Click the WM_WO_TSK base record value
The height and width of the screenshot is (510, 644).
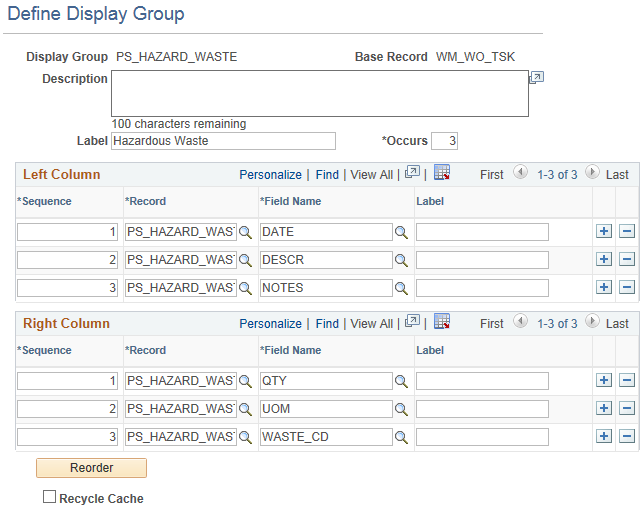tap(475, 57)
